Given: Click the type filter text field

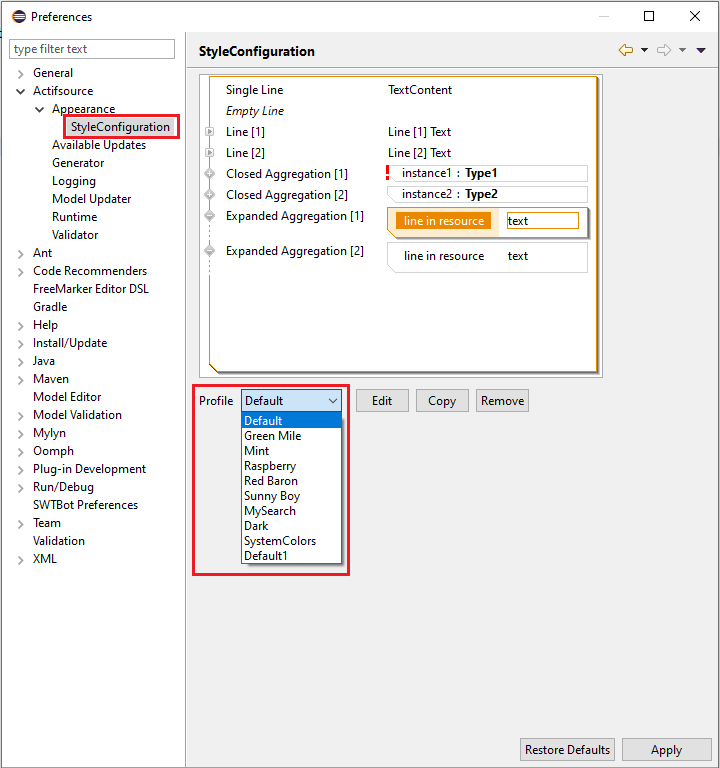Looking at the screenshot, I should (92, 49).
